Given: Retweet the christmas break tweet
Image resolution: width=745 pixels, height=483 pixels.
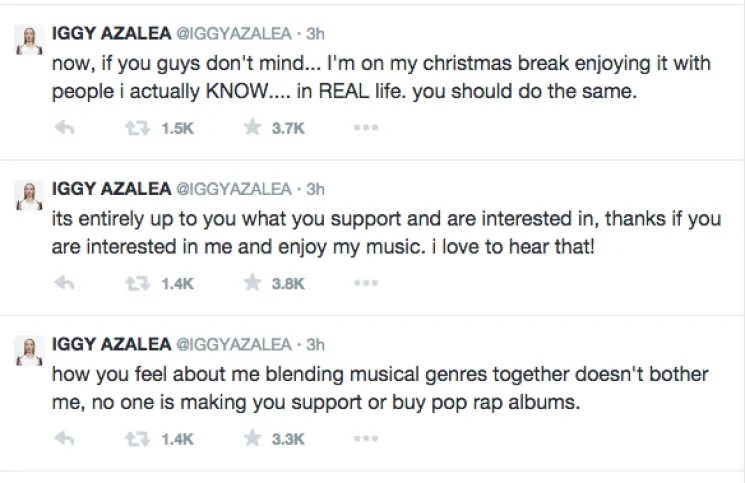Looking at the screenshot, I should tap(135, 129).
